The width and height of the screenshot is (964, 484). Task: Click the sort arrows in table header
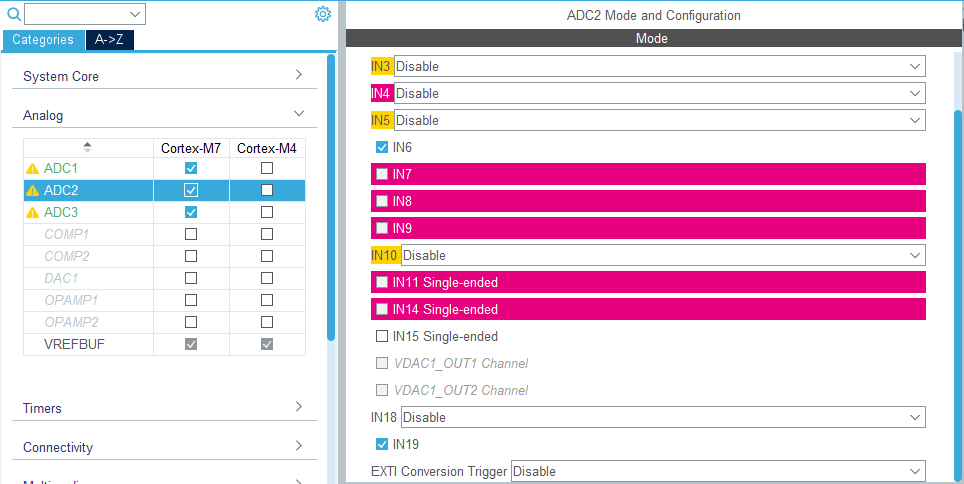point(87,147)
